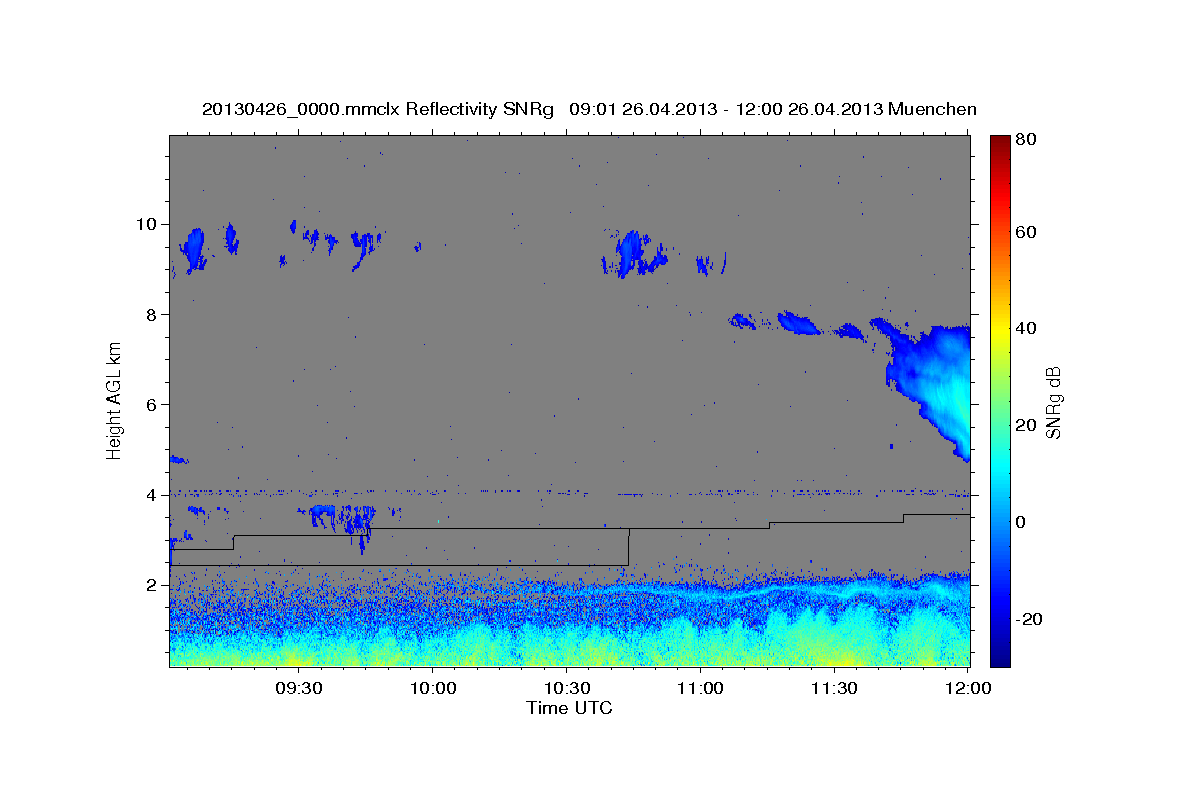Click the colorbar value label 20
Viewport: 1200px width, 800px height.
pyautogui.click(x=1027, y=425)
